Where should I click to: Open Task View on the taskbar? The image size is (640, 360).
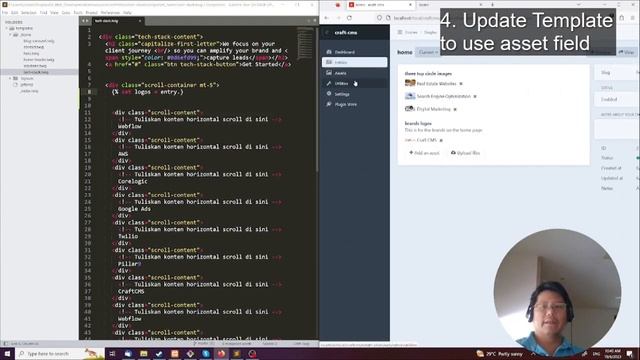(x=112, y=353)
